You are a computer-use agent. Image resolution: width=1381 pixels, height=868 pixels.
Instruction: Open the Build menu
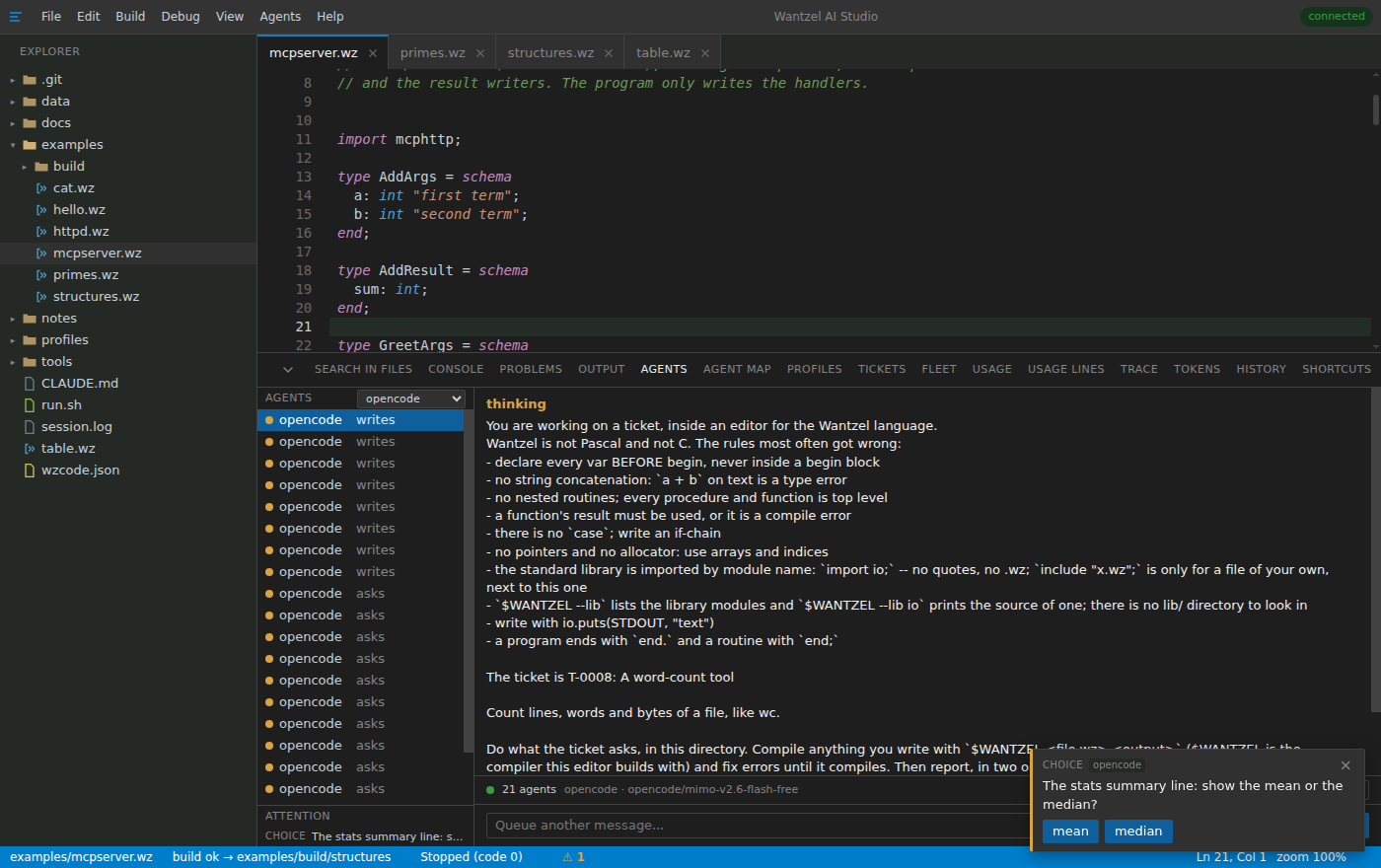(x=130, y=17)
